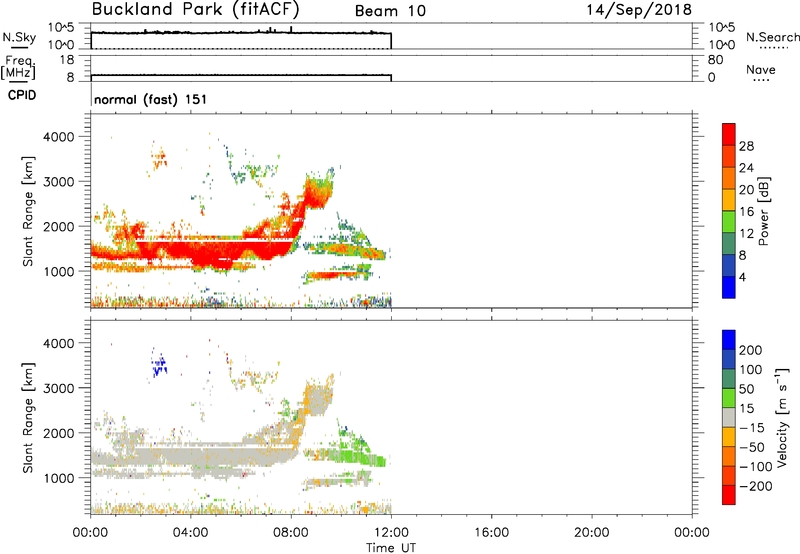Click the '18' frequency axis tick
Viewport: 800px width, 554px height.
[x=67, y=60]
